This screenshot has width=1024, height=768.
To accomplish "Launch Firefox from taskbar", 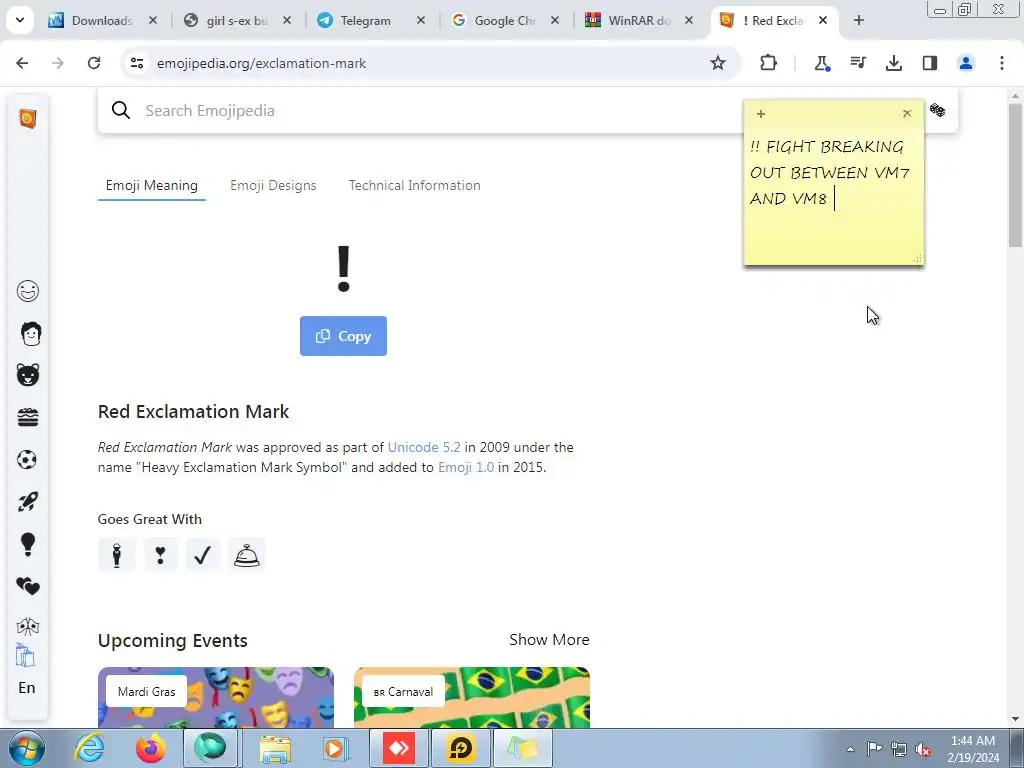I will 151,748.
